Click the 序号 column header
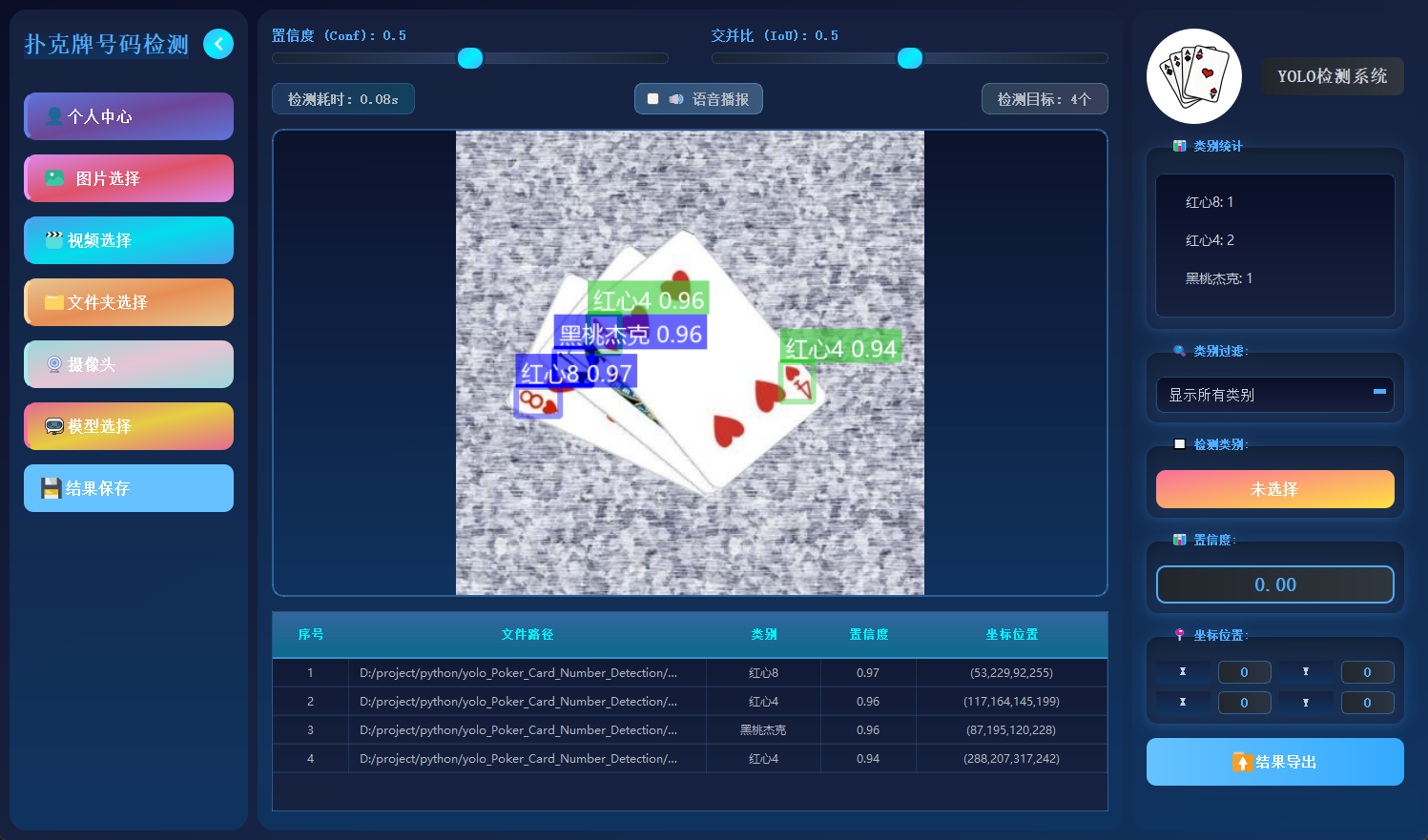The height and width of the screenshot is (840, 1428). 311,634
